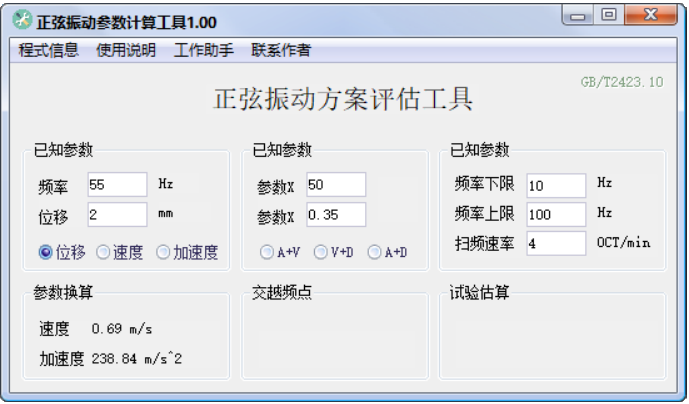This screenshot has height=404, width=689.
Task: Open the 使用说明 menu
Action: pyautogui.click(x=126, y=50)
